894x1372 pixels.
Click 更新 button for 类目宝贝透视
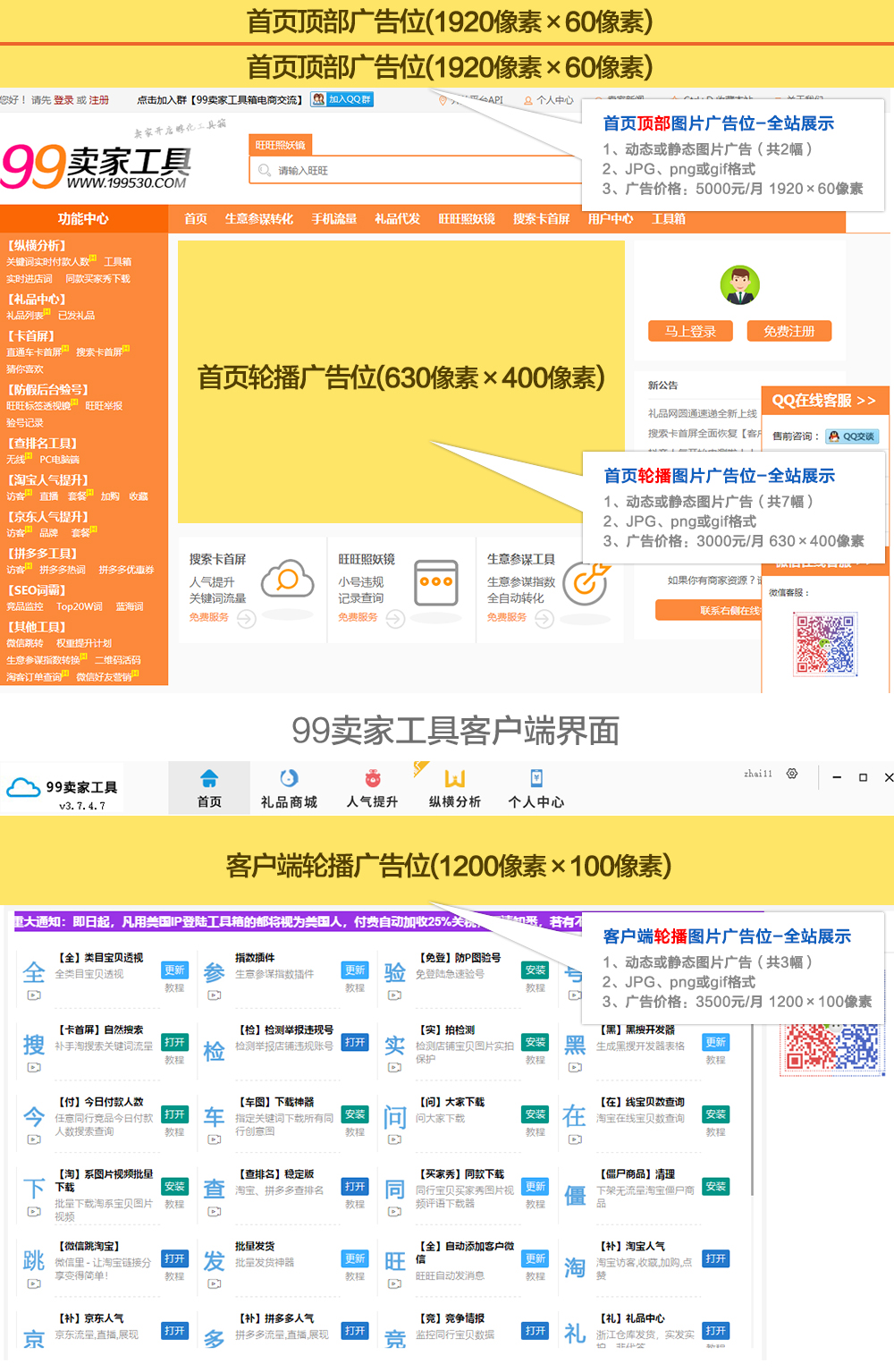pyautogui.click(x=174, y=970)
